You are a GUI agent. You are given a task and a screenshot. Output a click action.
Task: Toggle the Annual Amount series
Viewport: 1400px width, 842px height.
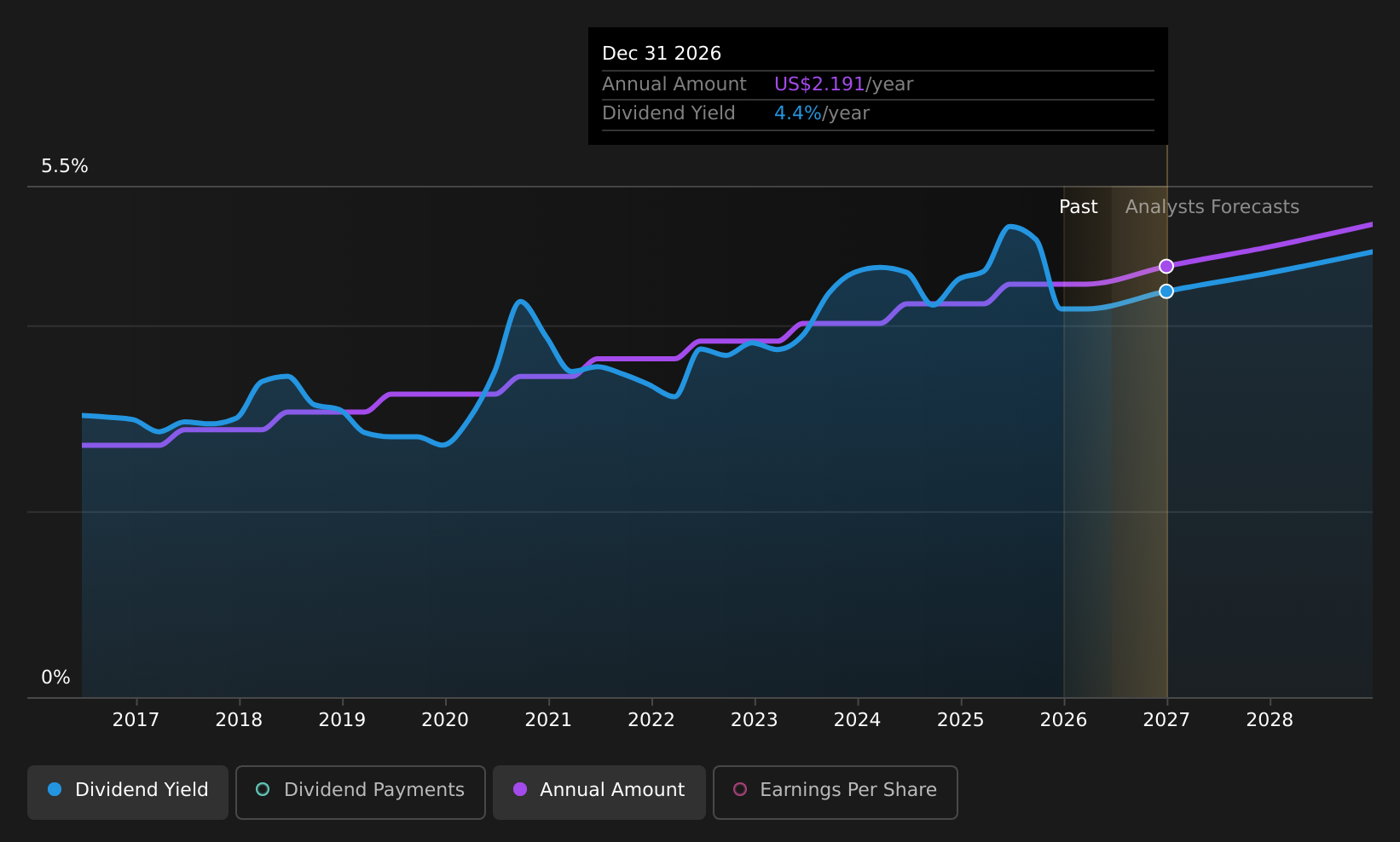599,792
